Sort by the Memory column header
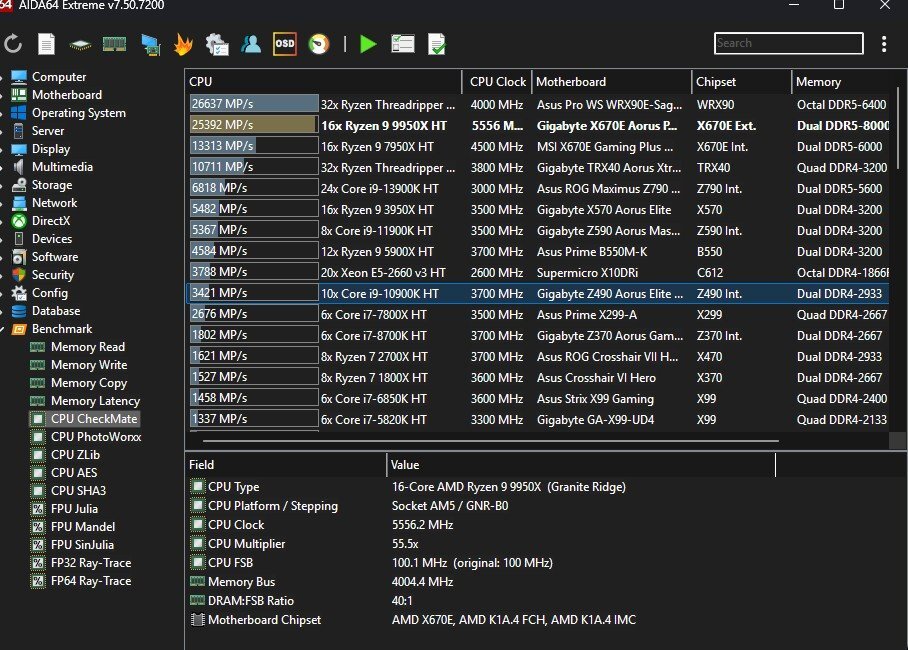Image resolution: width=908 pixels, height=650 pixels. (x=843, y=82)
